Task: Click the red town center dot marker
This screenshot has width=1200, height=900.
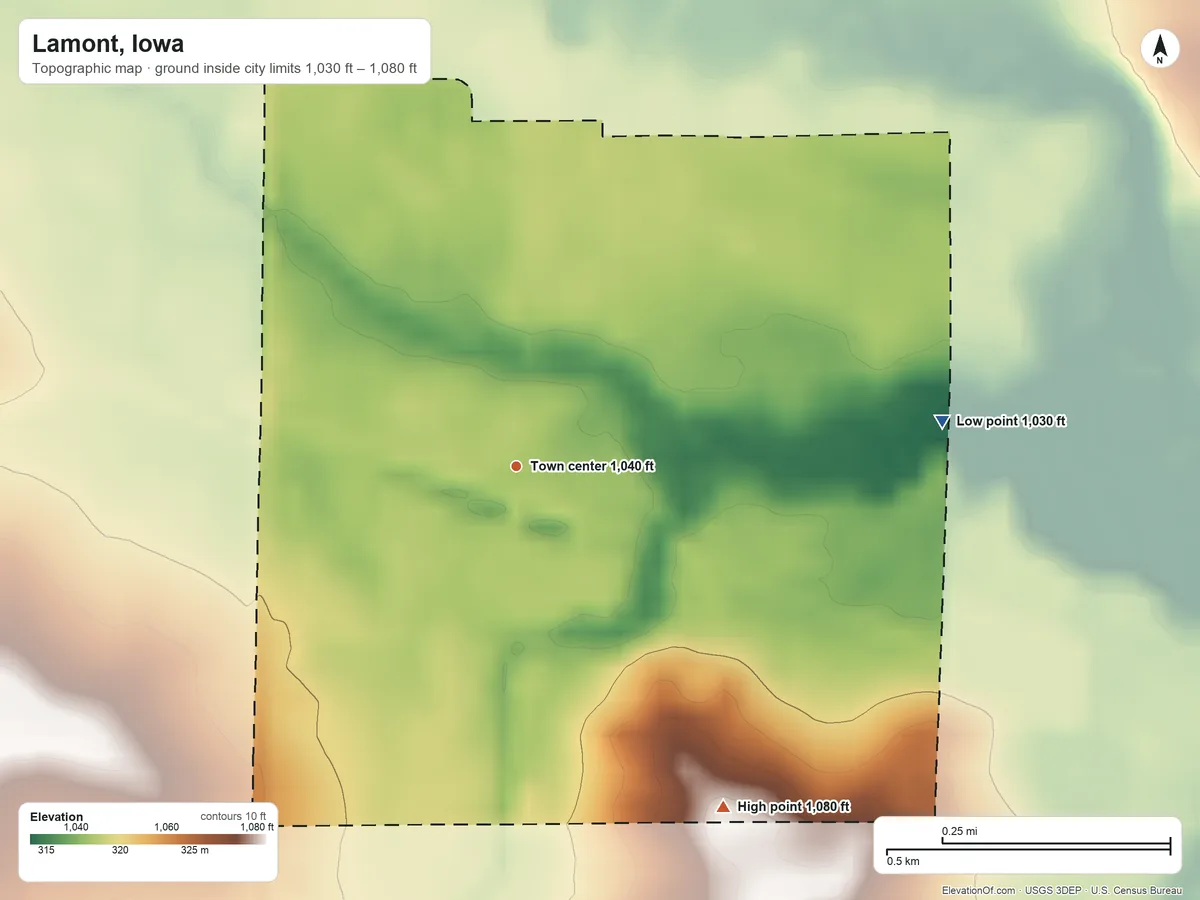Action: [516, 466]
